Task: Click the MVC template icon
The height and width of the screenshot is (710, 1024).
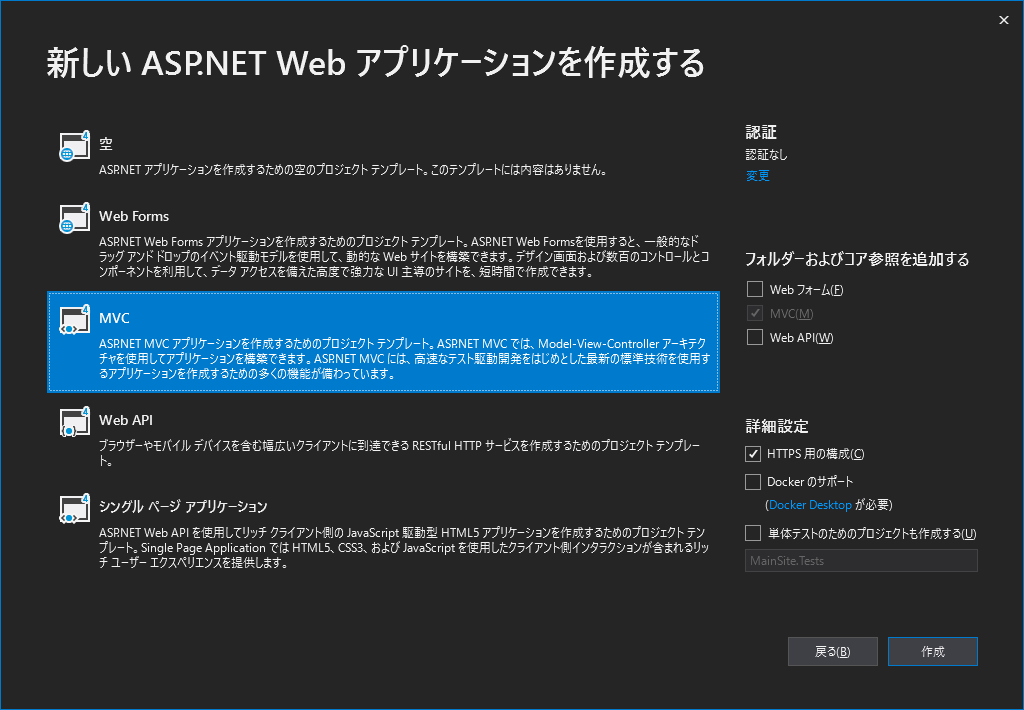Action: tap(74, 320)
